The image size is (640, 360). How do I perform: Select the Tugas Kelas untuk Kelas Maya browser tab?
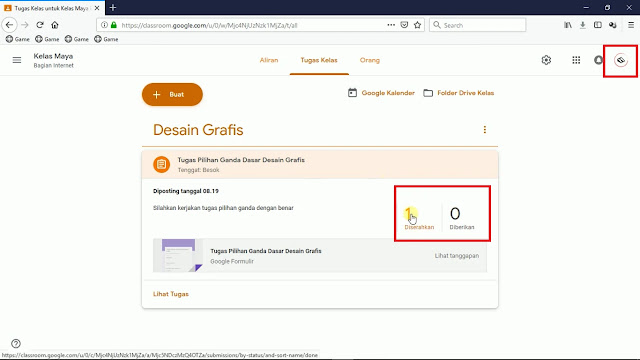52,8
